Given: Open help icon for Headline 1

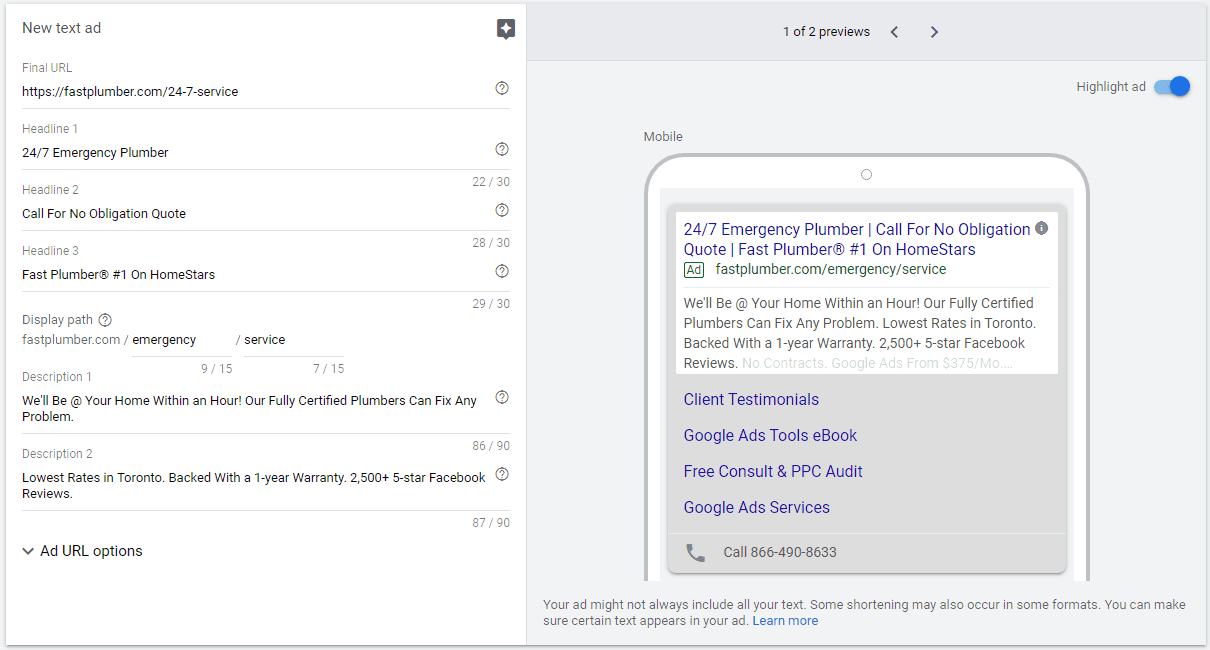Looking at the screenshot, I should (502, 149).
